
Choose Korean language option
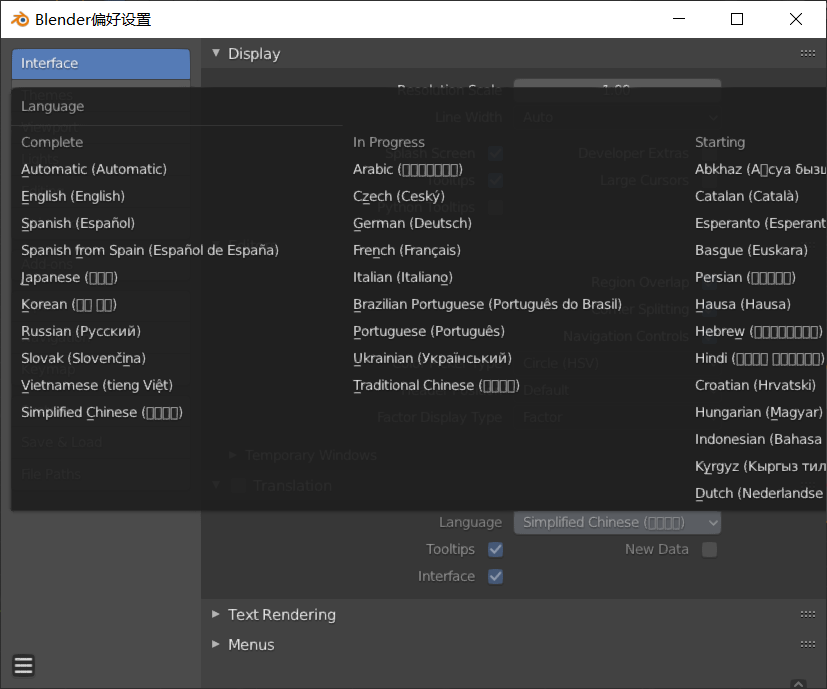[69, 304]
